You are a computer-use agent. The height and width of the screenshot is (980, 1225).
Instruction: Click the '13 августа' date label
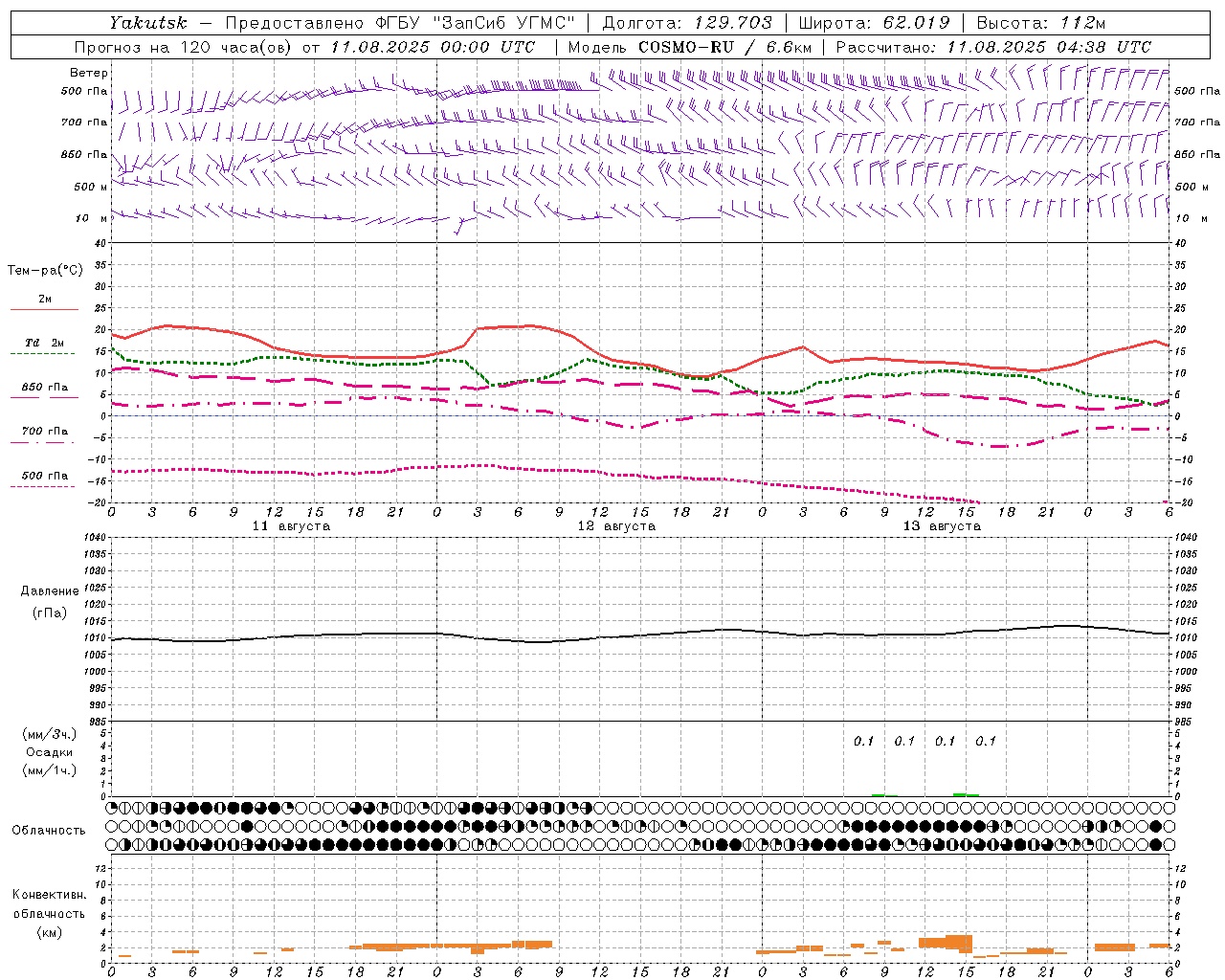[x=942, y=526]
